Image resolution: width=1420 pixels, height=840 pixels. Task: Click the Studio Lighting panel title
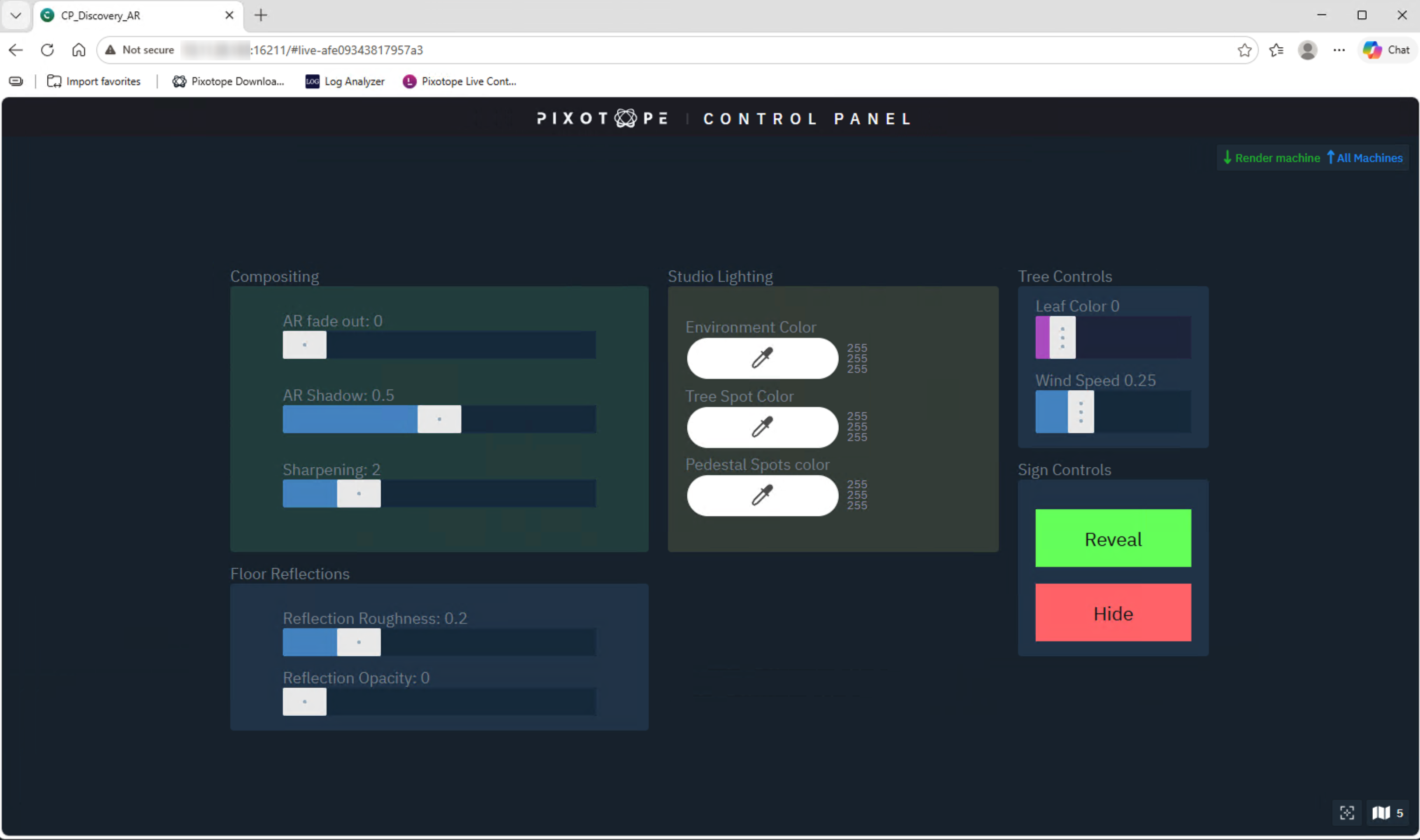(x=720, y=276)
